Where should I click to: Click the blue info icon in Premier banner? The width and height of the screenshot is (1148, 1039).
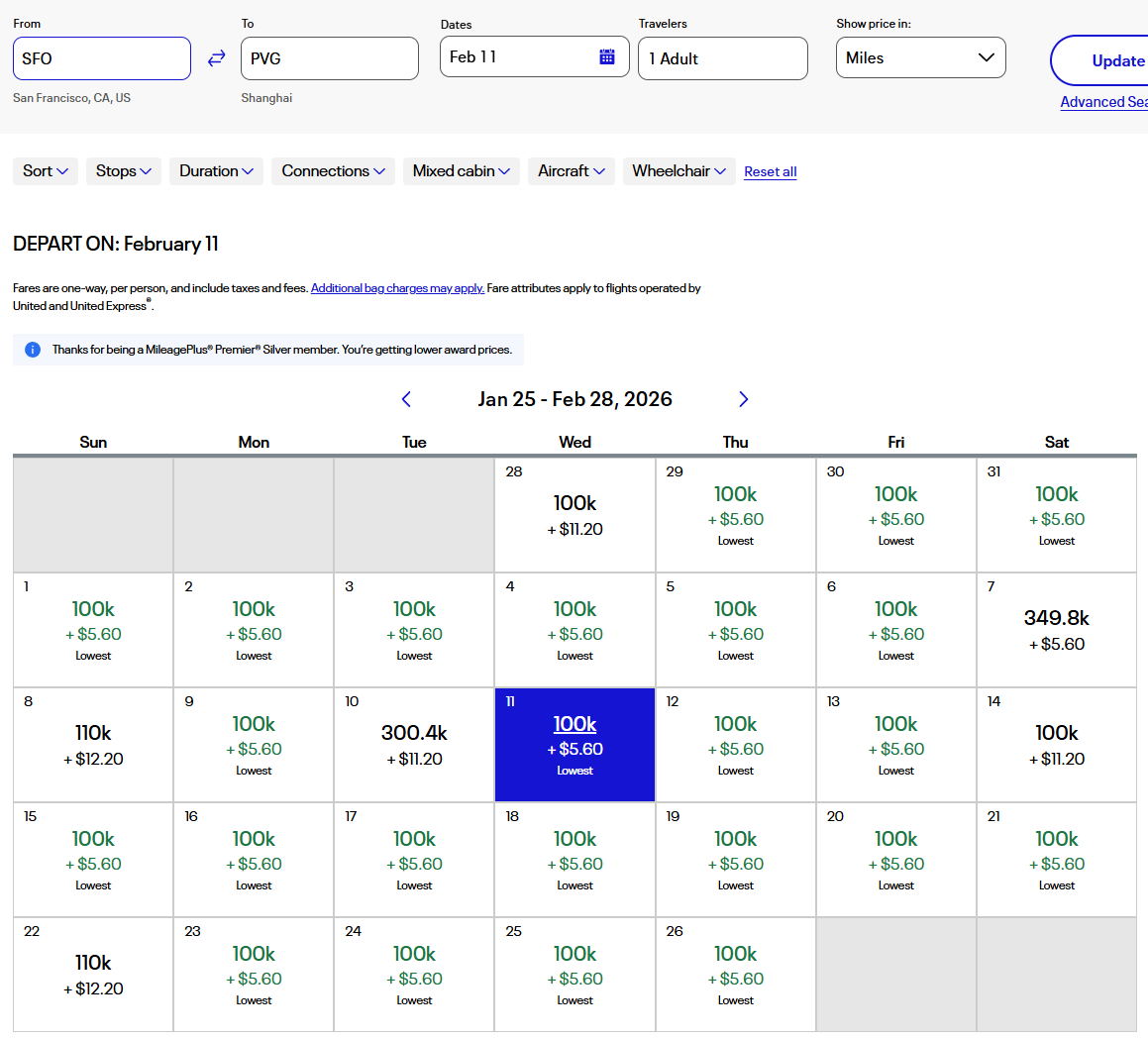point(32,350)
